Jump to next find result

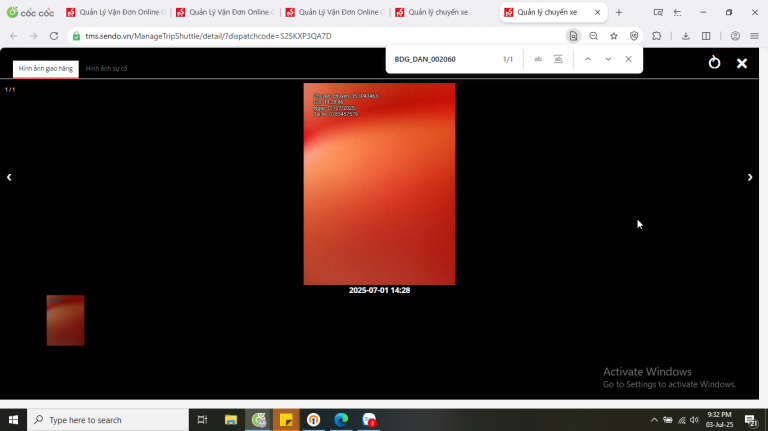click(x=608, y=59)
